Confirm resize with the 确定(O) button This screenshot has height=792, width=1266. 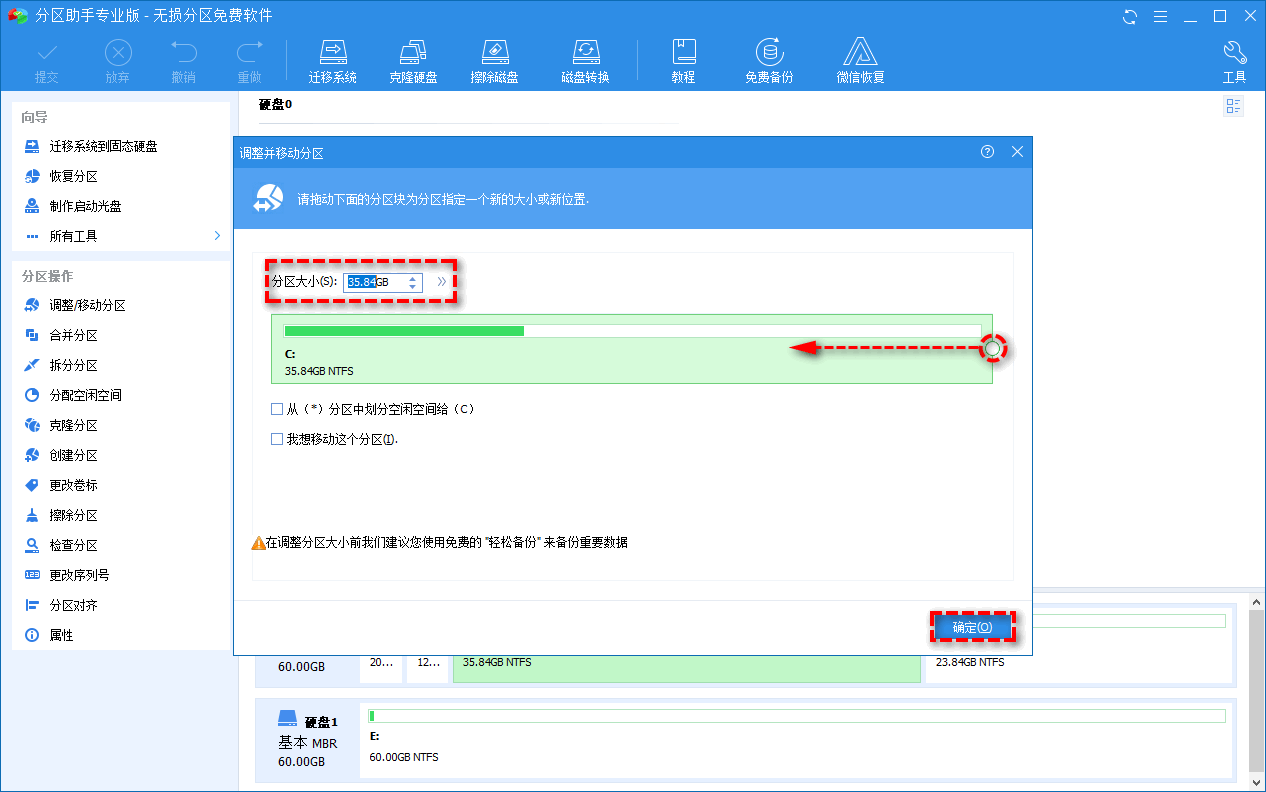pos(972,626)
